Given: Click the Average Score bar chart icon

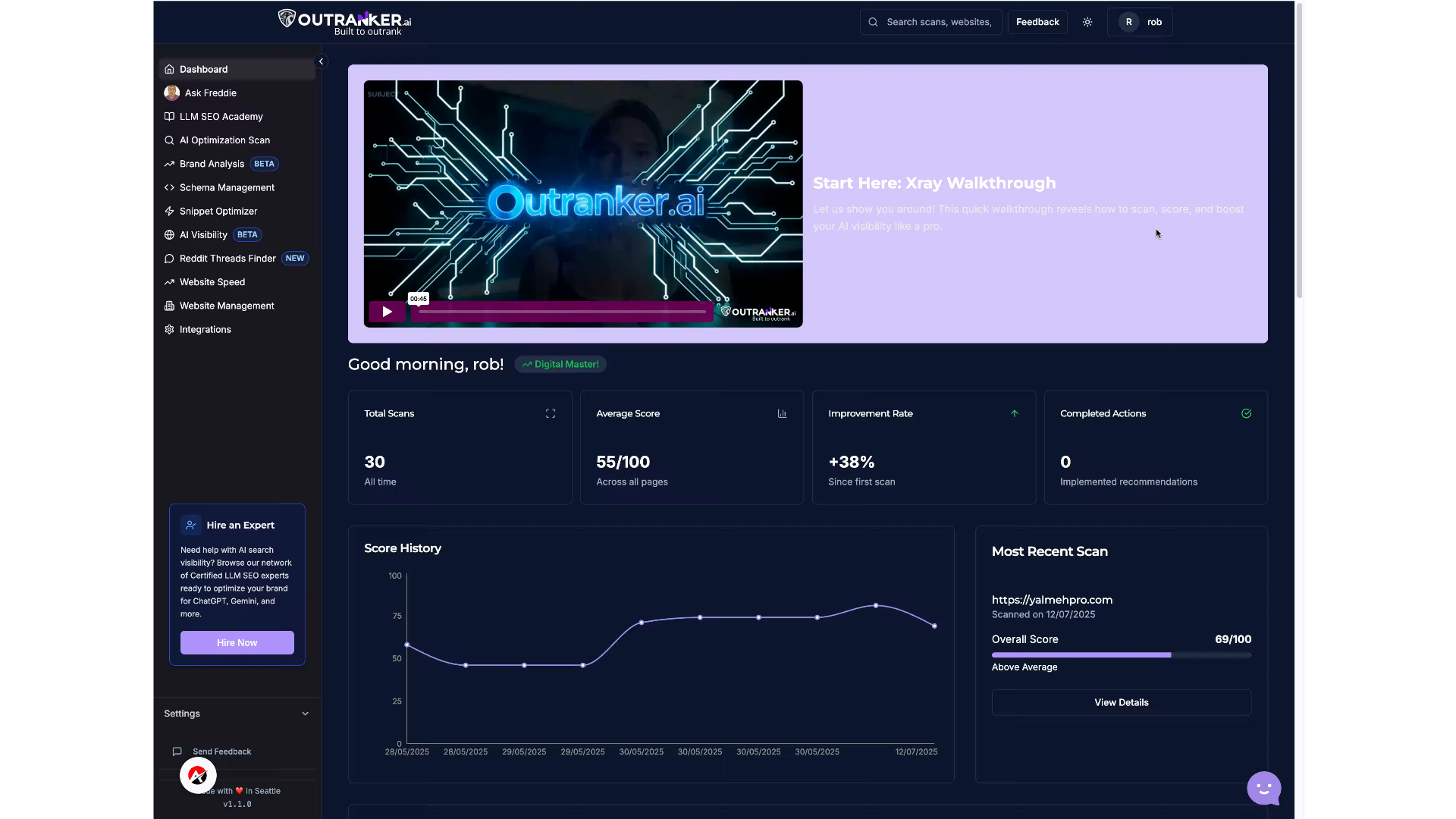Looking at the screenshot, I should pos(782,414).
